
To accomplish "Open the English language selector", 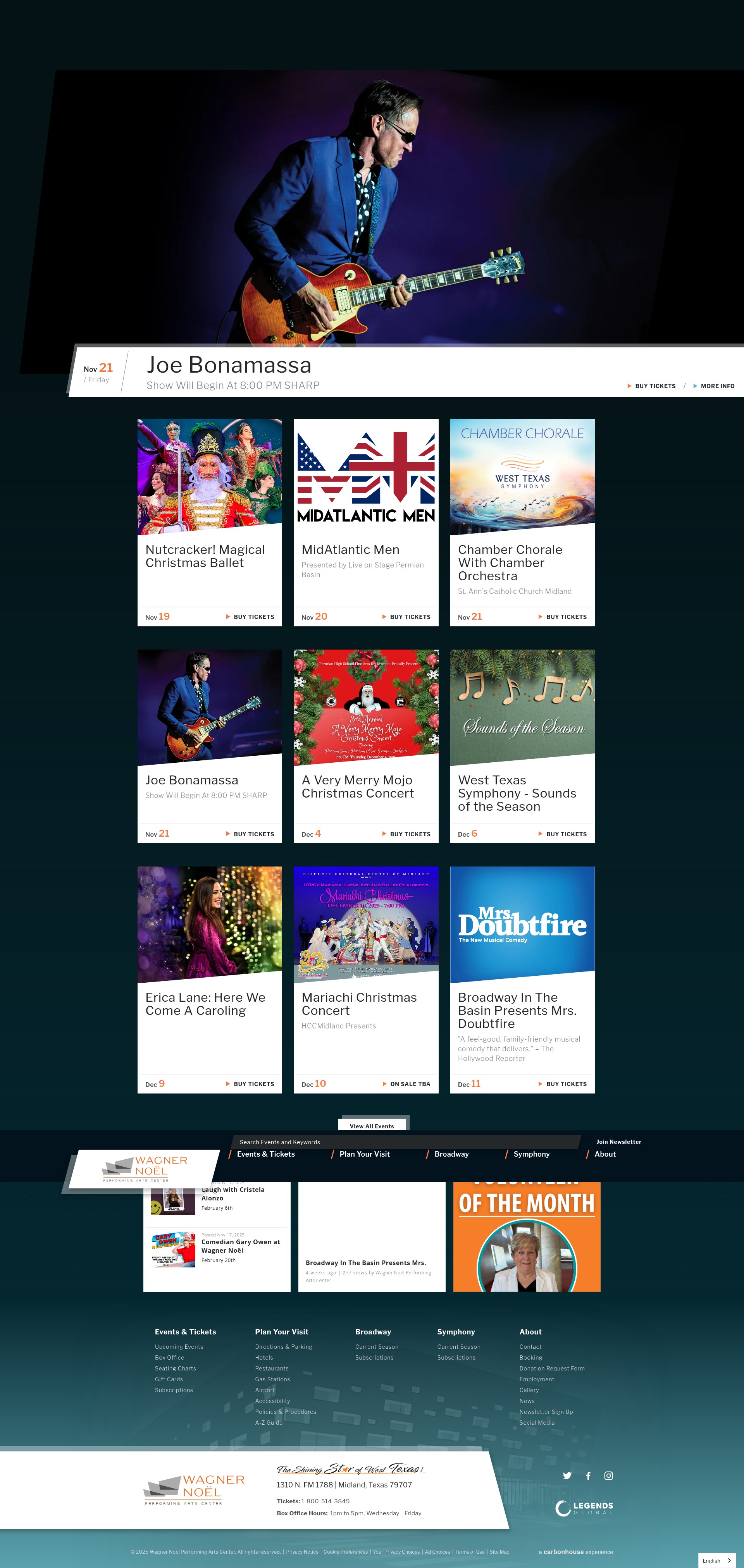I will click(716, 1560).
